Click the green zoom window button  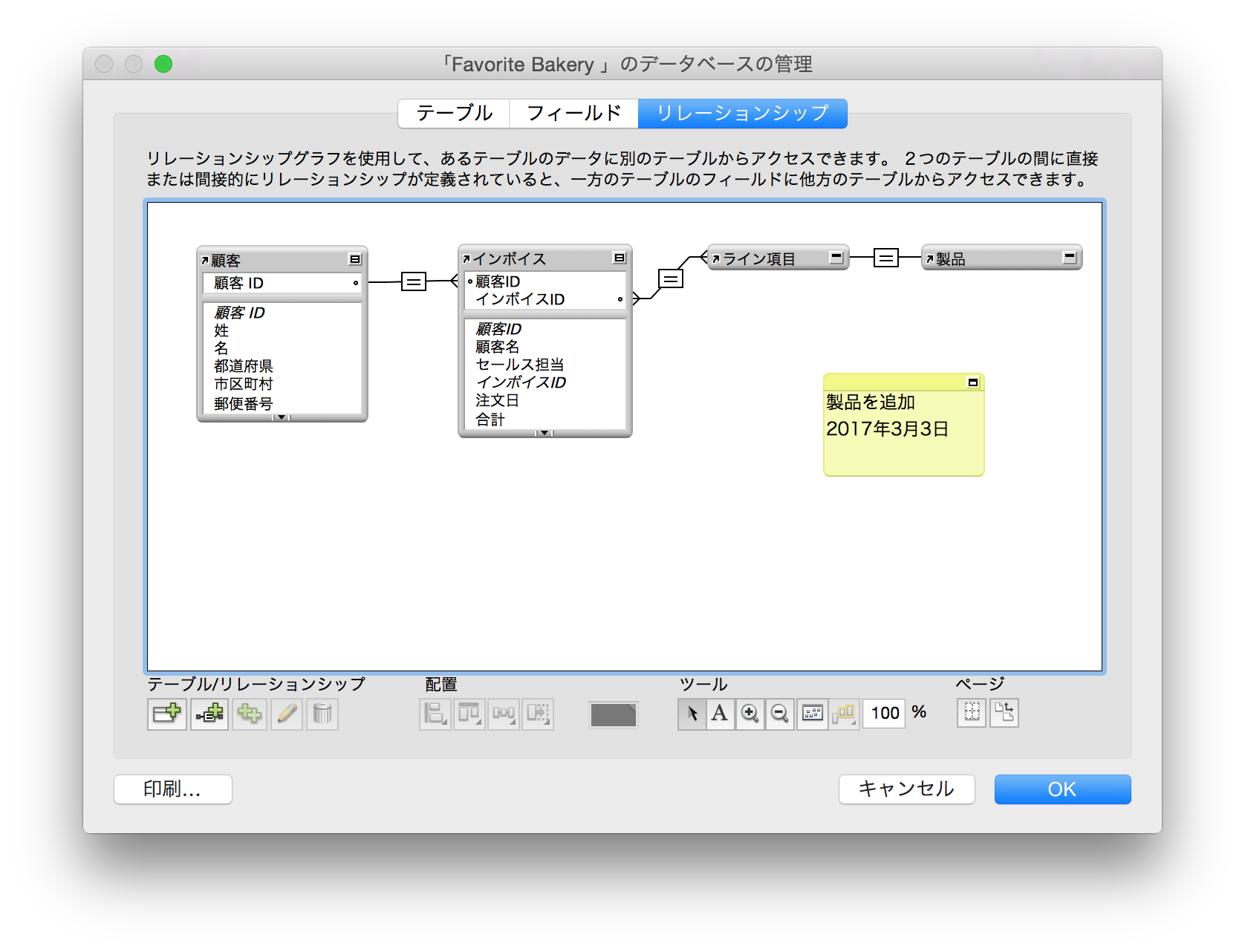point(163,65)
